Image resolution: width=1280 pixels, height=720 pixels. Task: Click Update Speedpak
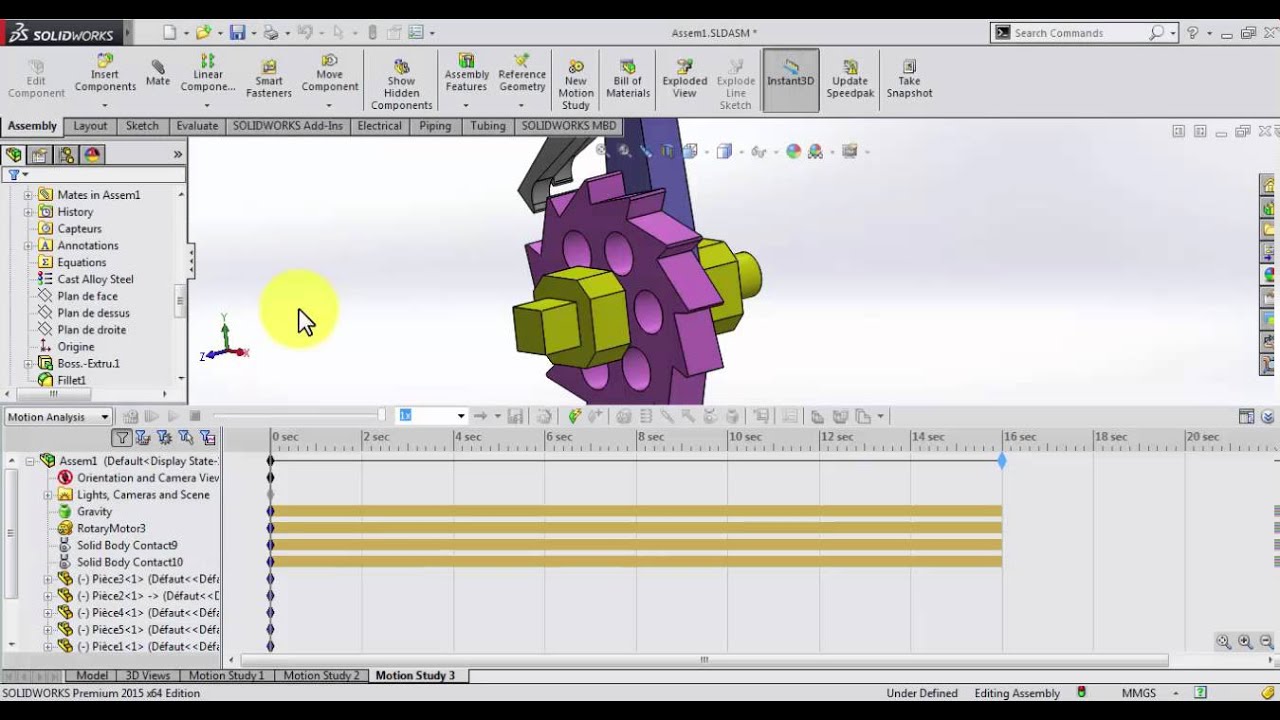coord(850,80)
